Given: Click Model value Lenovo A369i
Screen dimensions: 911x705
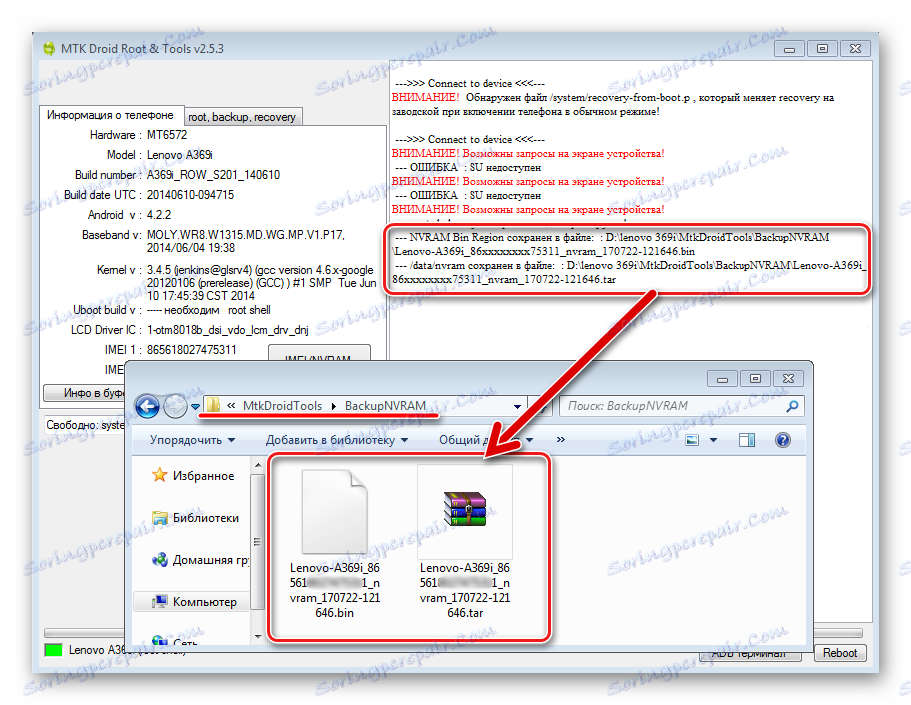Looking at the screenshot, I should click(180, 155).
